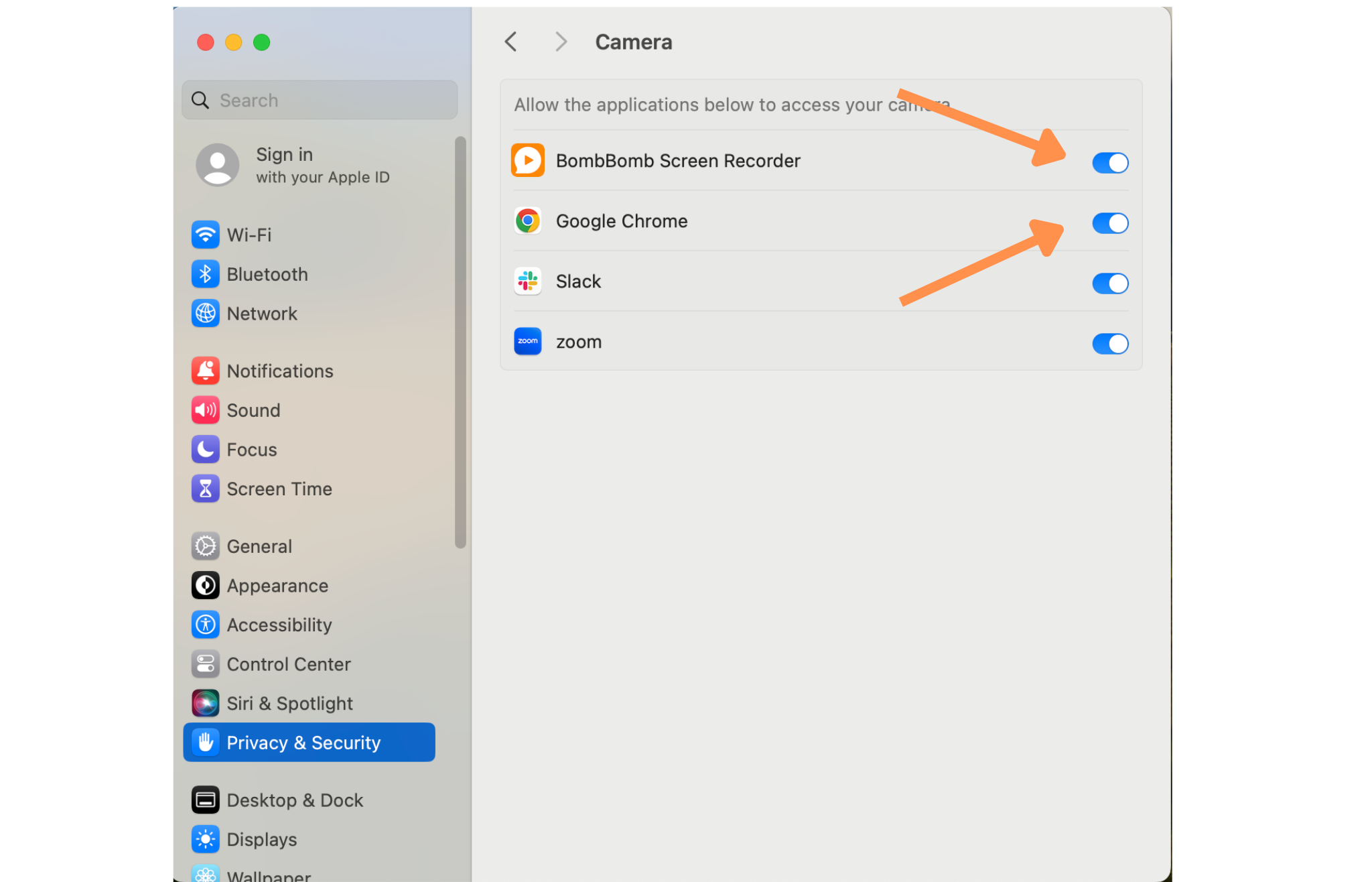Image resolution: width=1372 pixels, height=882 pixels.
Task: Click the Desktop & Dock icon
Action: pyautogui.click(x=205, y=800)
